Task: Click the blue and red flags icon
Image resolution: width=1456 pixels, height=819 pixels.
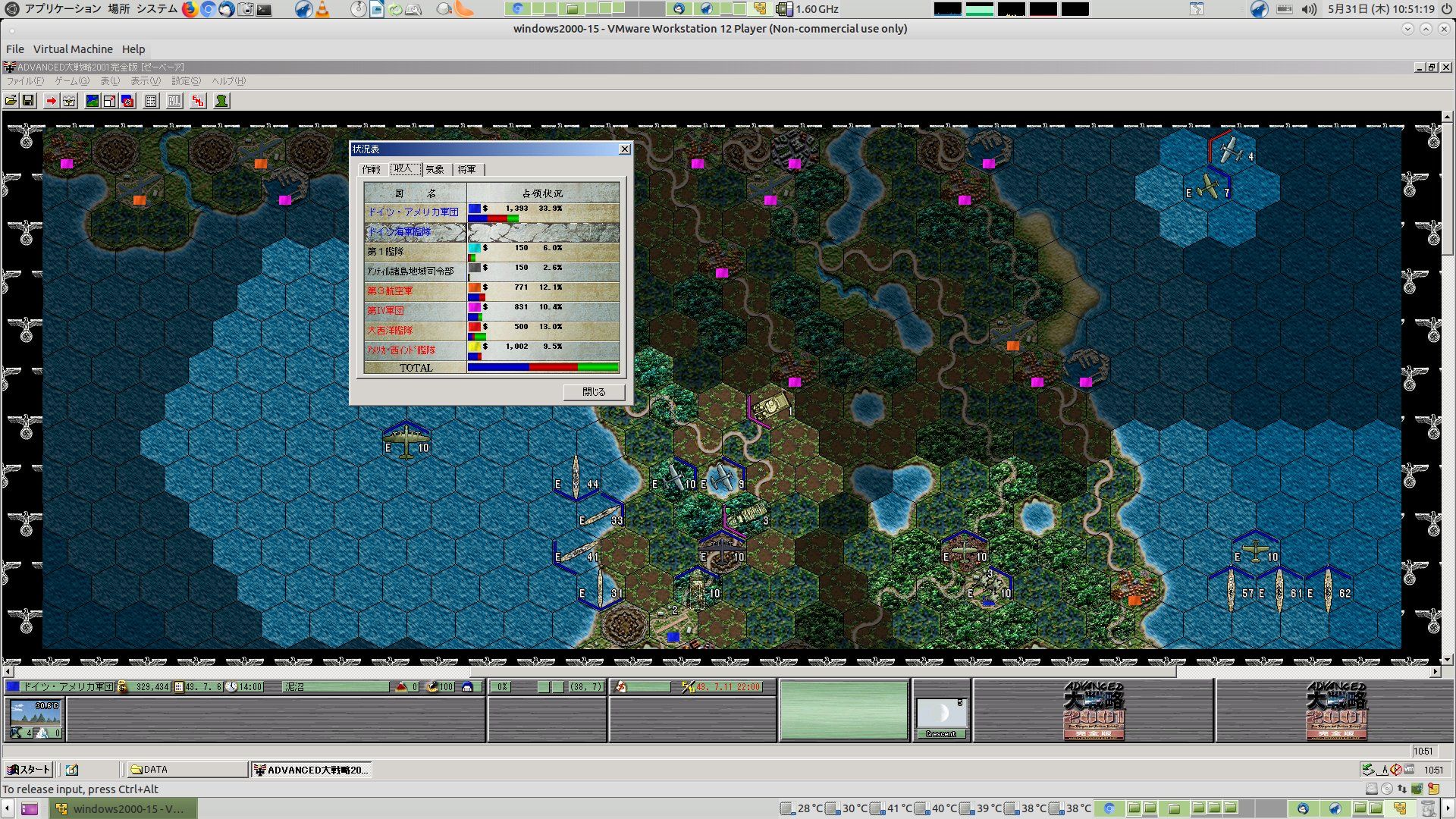Action: coord(127,101)
